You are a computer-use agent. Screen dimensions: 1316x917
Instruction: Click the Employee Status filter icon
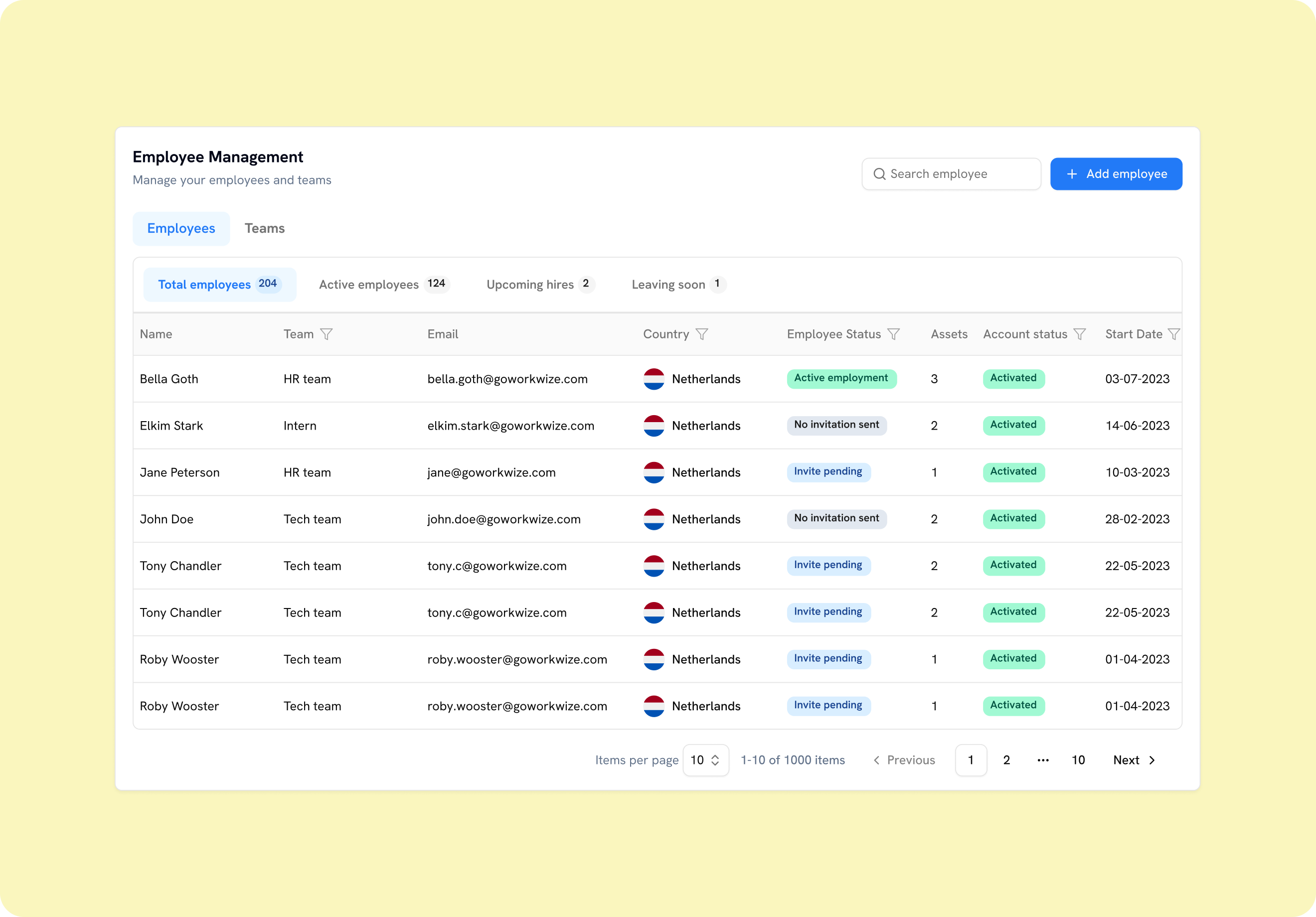pyautogui.click(x=893, y=334)
